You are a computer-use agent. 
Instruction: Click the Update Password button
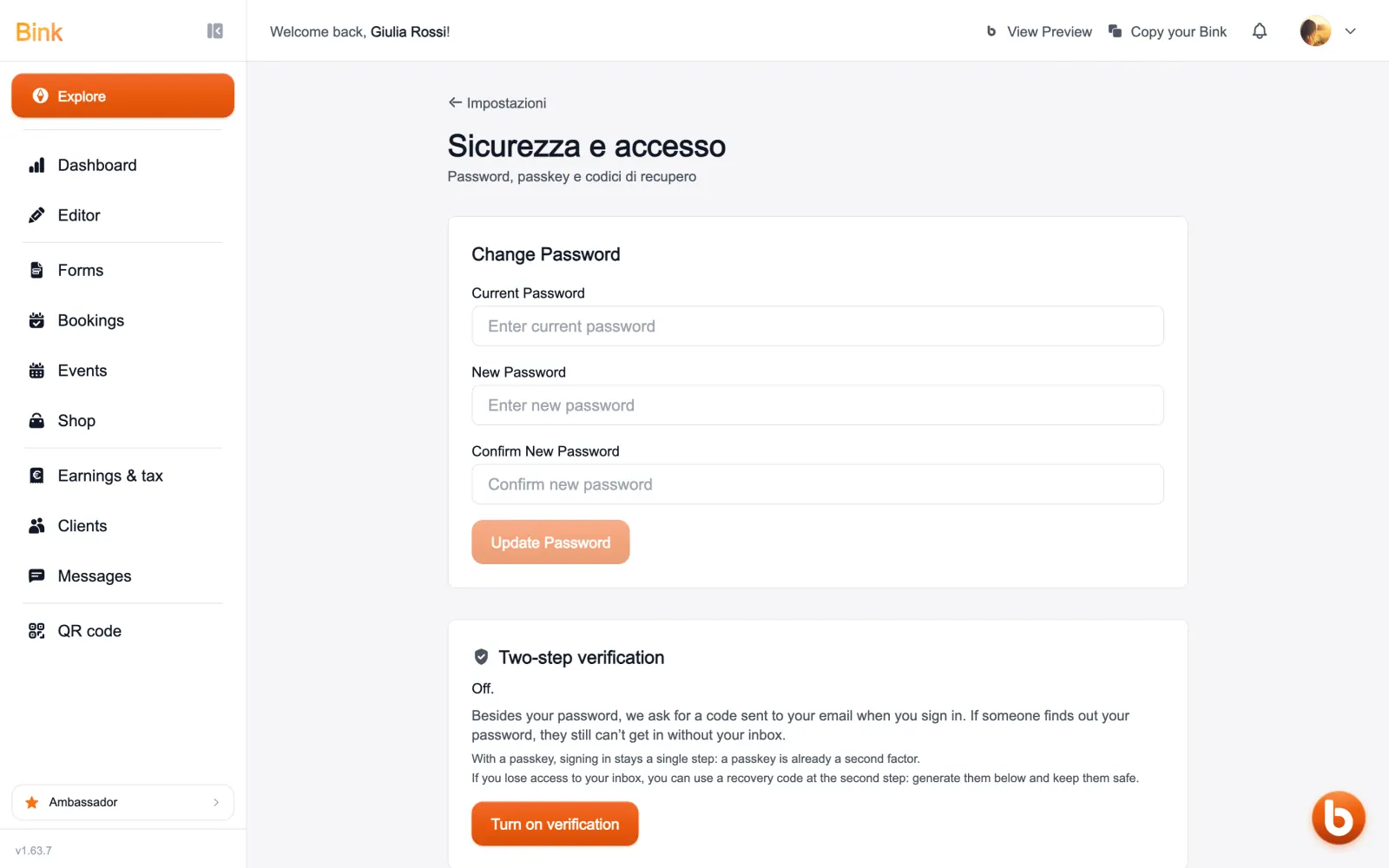pos(550,542)
